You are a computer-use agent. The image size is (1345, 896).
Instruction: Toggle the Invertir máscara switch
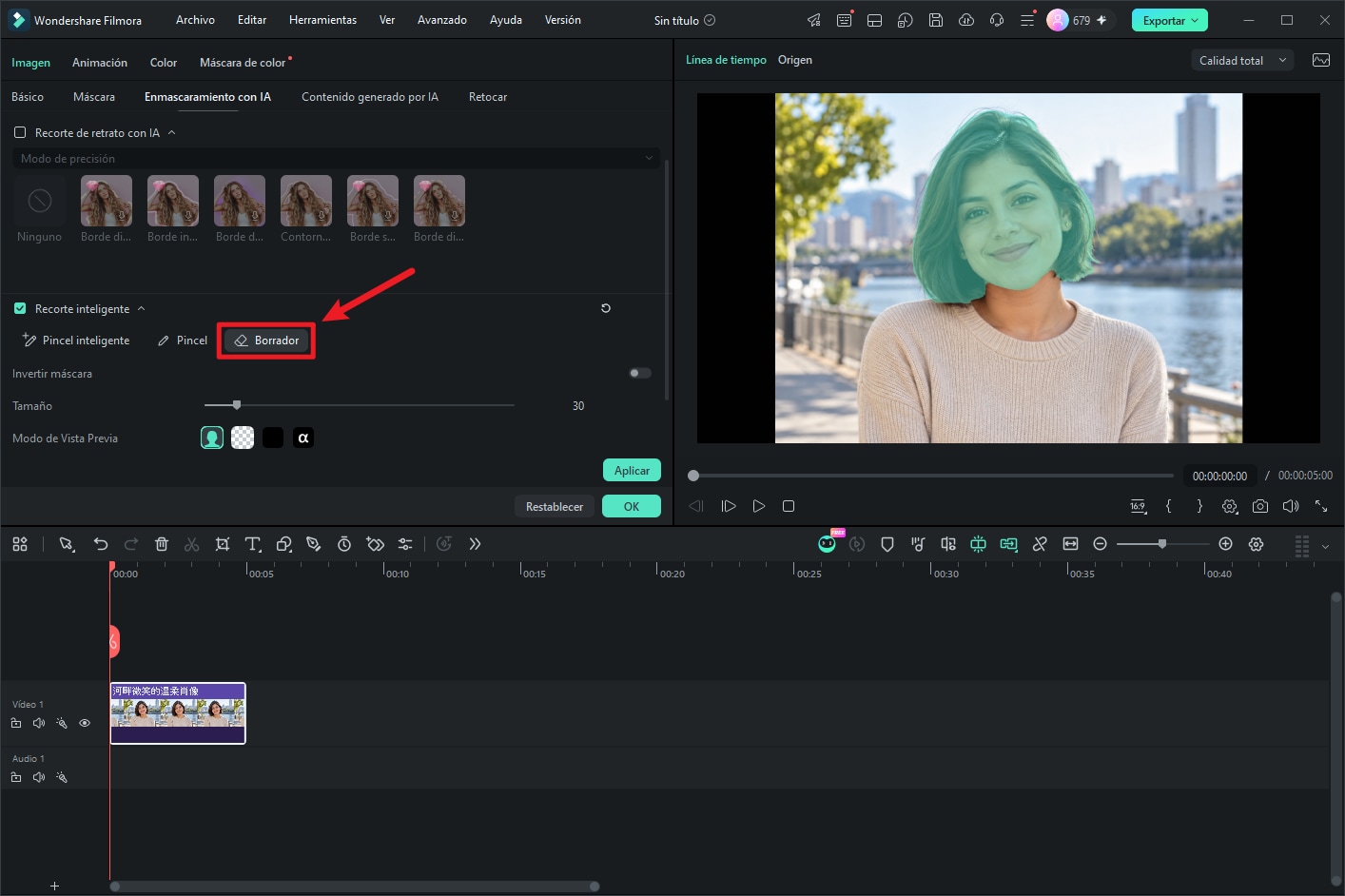click(640, 373)
